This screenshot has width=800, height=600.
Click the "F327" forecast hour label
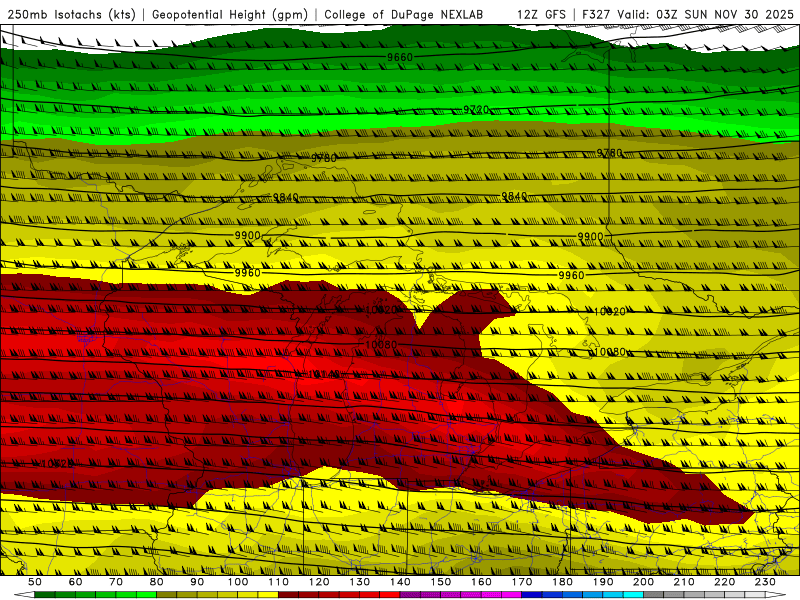[x=596, y=14]
